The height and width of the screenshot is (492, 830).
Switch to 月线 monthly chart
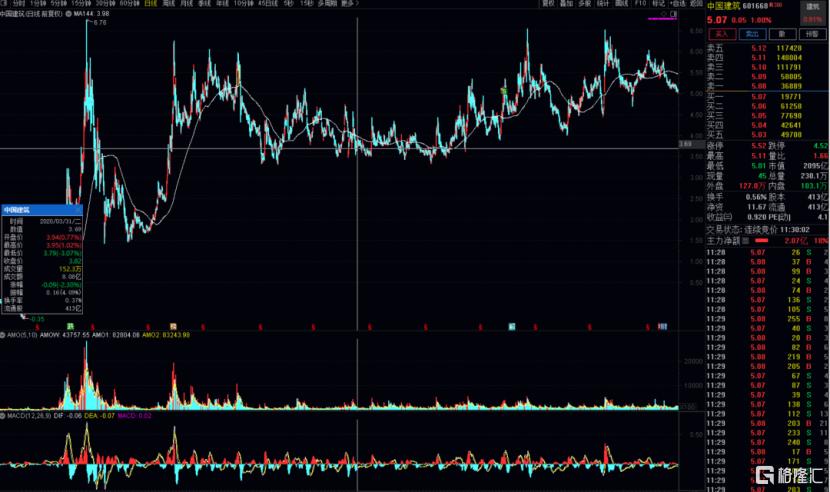tap(186, 3)
